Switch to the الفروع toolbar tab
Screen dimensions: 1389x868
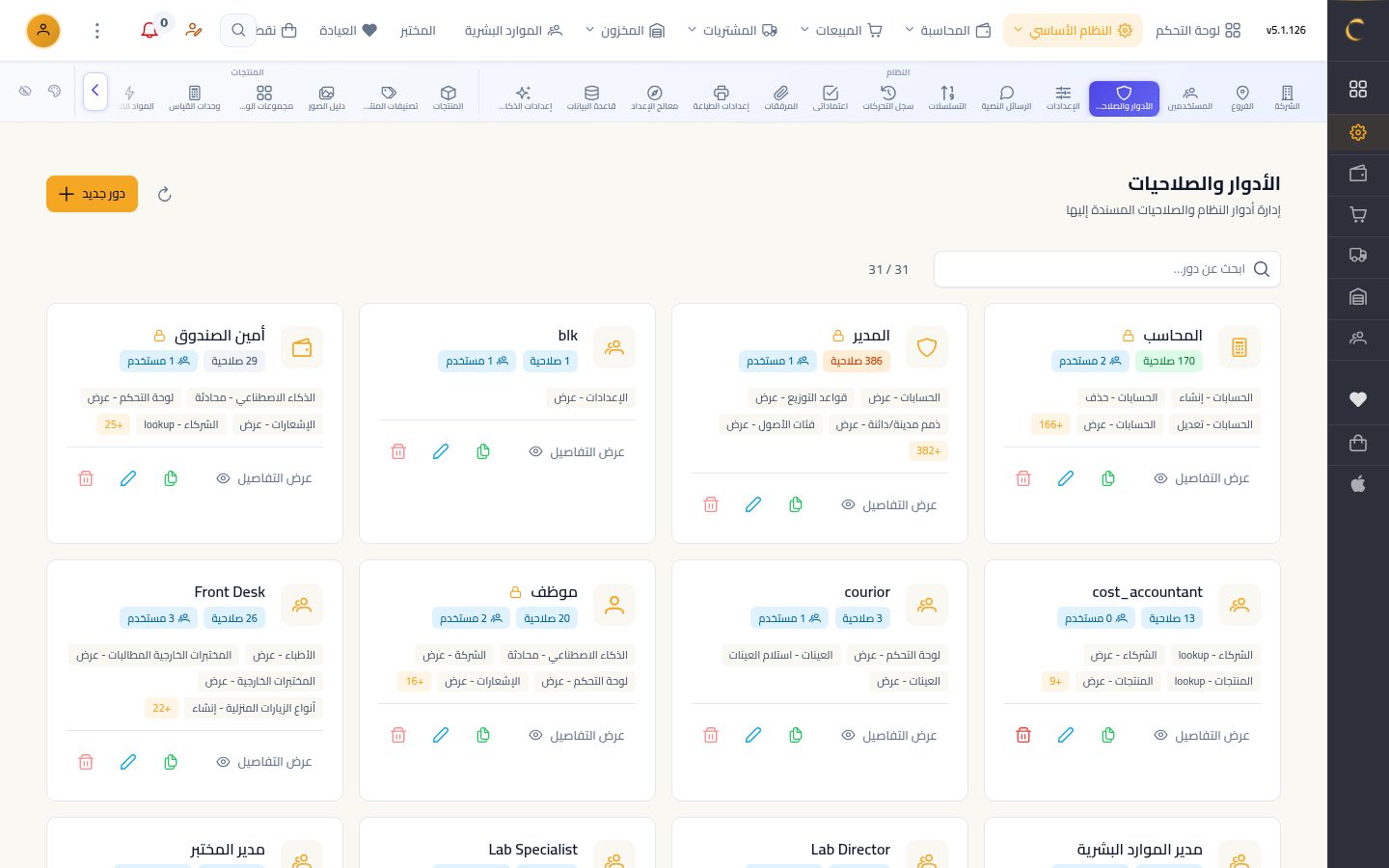(x=1242, y=98)
